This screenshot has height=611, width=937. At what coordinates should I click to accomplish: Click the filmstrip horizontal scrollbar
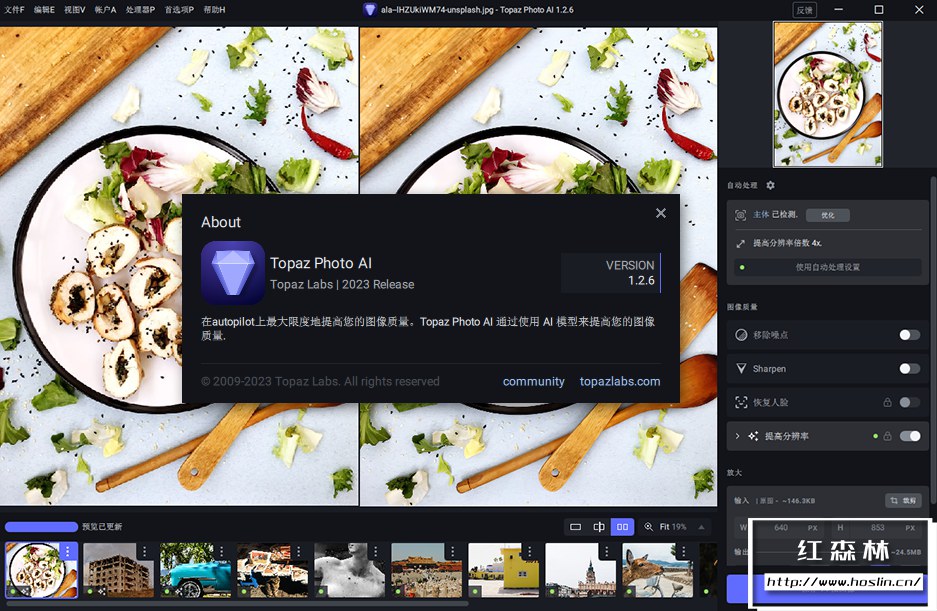(237, 604)
